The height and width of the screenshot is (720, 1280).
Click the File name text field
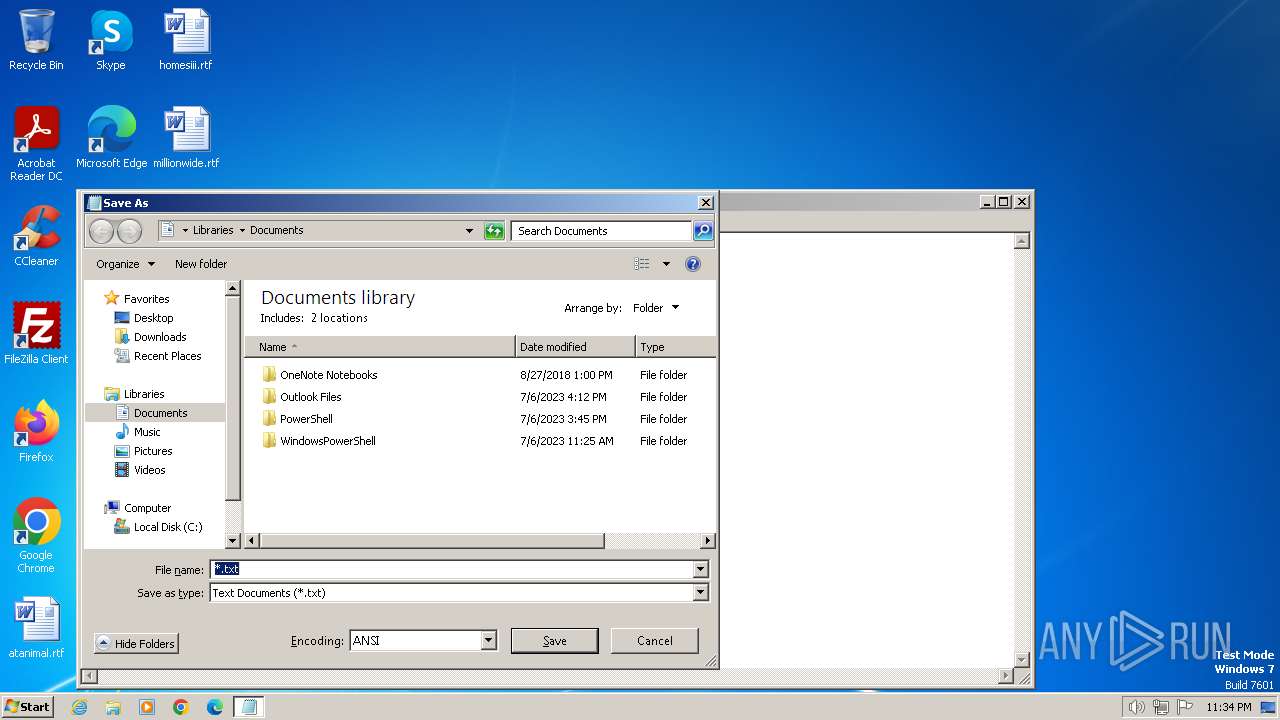click(451, 570)
